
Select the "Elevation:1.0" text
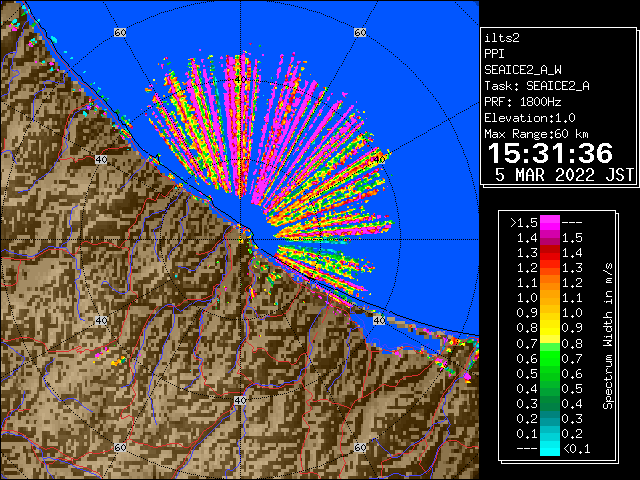tap(530, 118)
